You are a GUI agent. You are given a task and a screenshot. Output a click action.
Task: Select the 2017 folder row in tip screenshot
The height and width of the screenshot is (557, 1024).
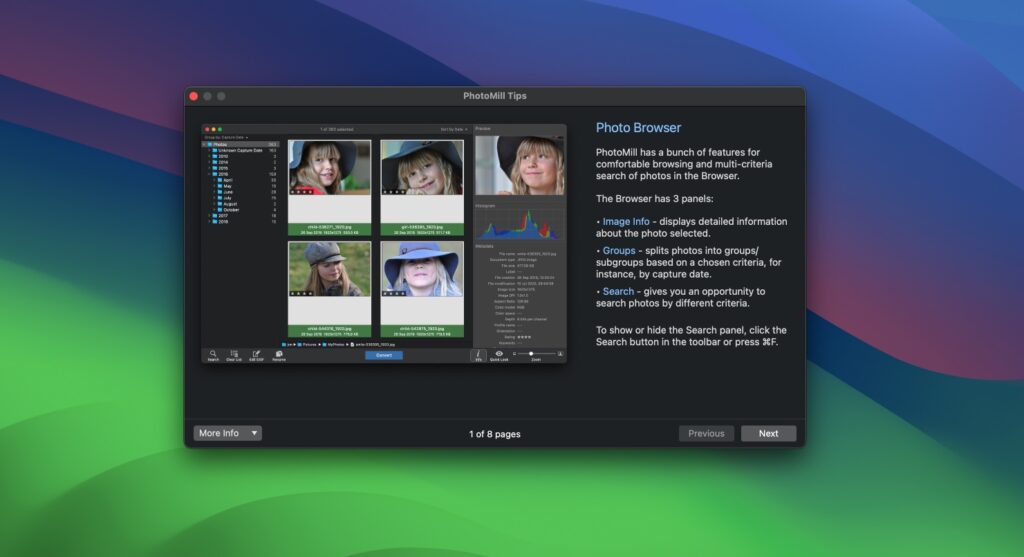click(242, 215)
